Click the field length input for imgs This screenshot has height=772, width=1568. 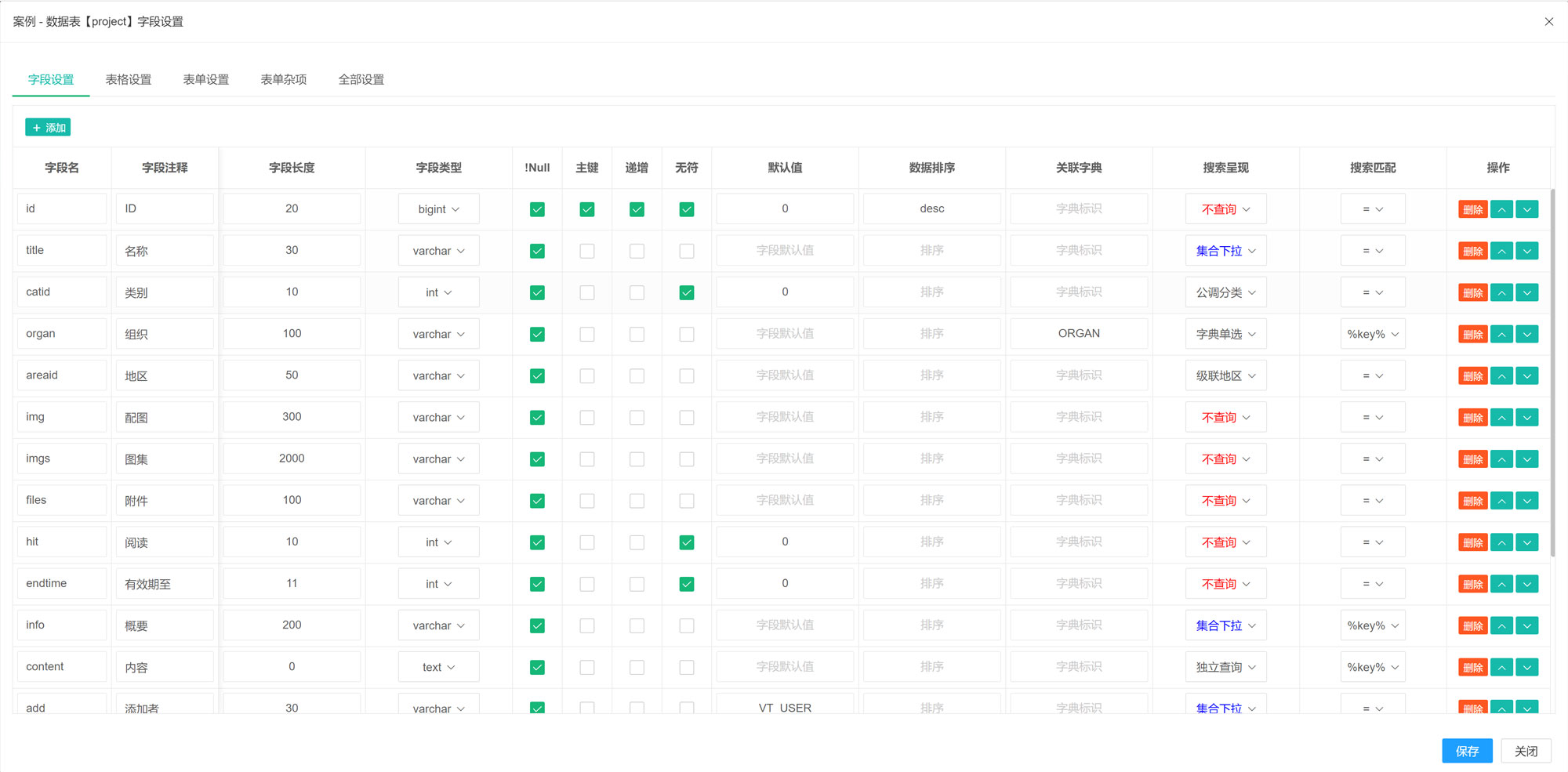click(292, 458)
